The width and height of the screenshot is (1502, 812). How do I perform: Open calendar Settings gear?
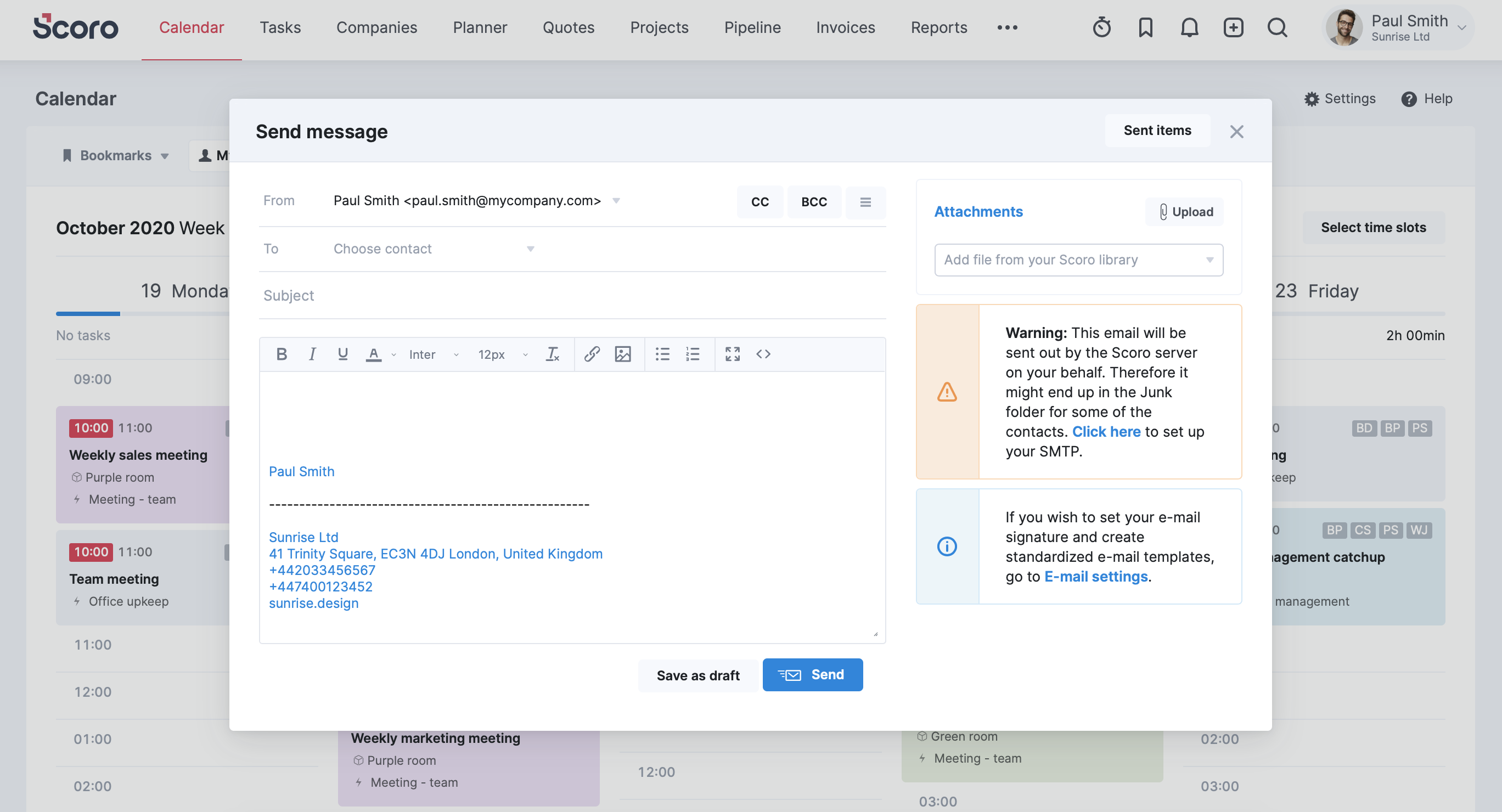tap(1312, 99)
